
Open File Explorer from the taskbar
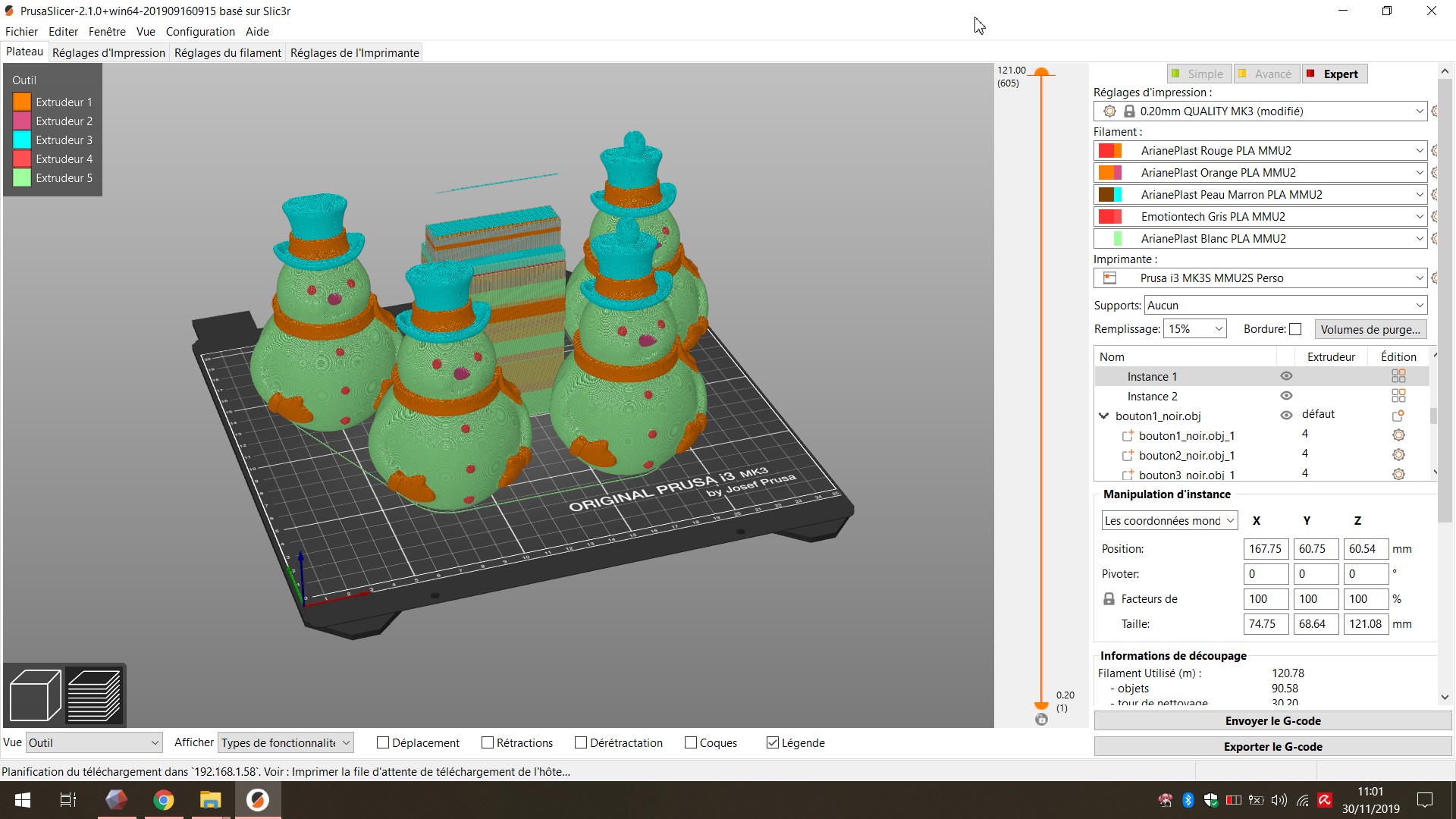(210, 800)
